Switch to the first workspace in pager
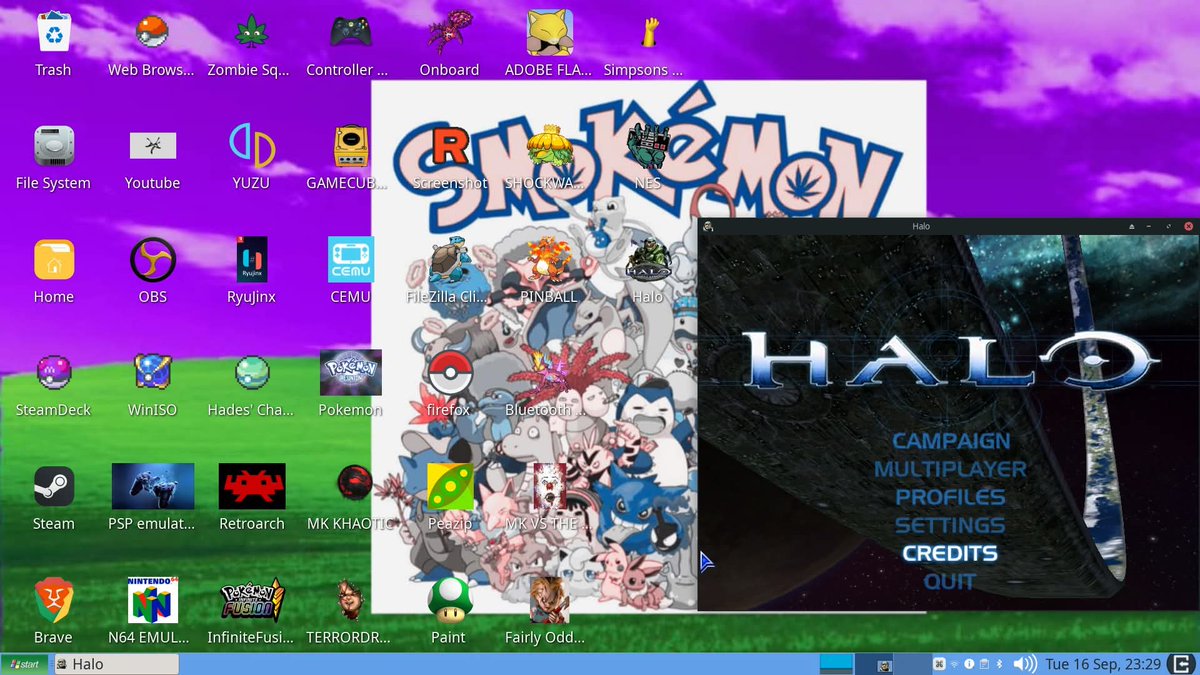 point(836,664)
